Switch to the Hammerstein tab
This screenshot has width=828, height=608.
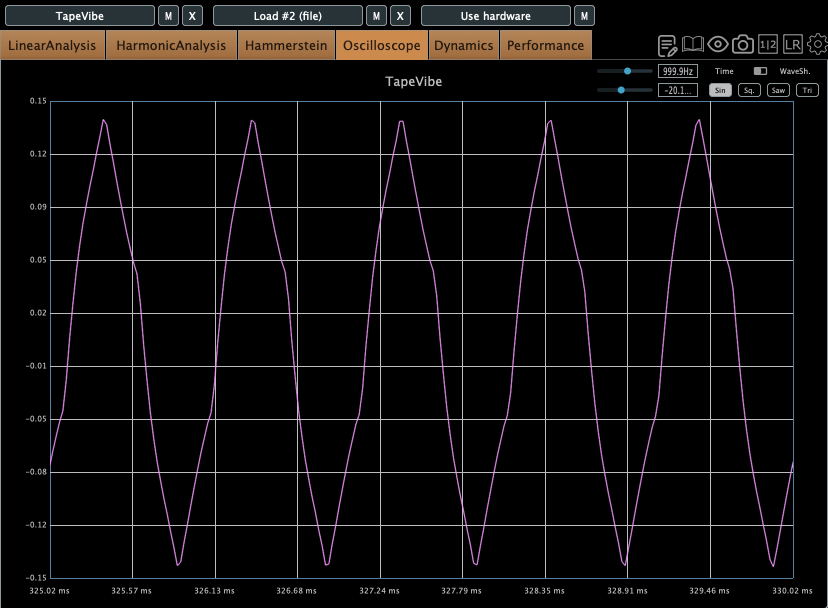click(288, 46)
